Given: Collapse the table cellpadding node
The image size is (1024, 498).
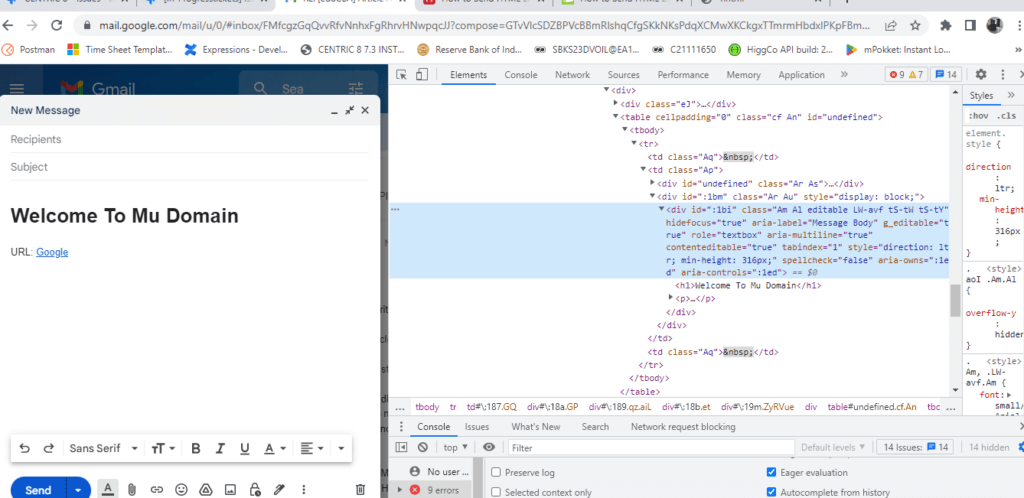Looking at the screenshot, I should tap(615, 117).
